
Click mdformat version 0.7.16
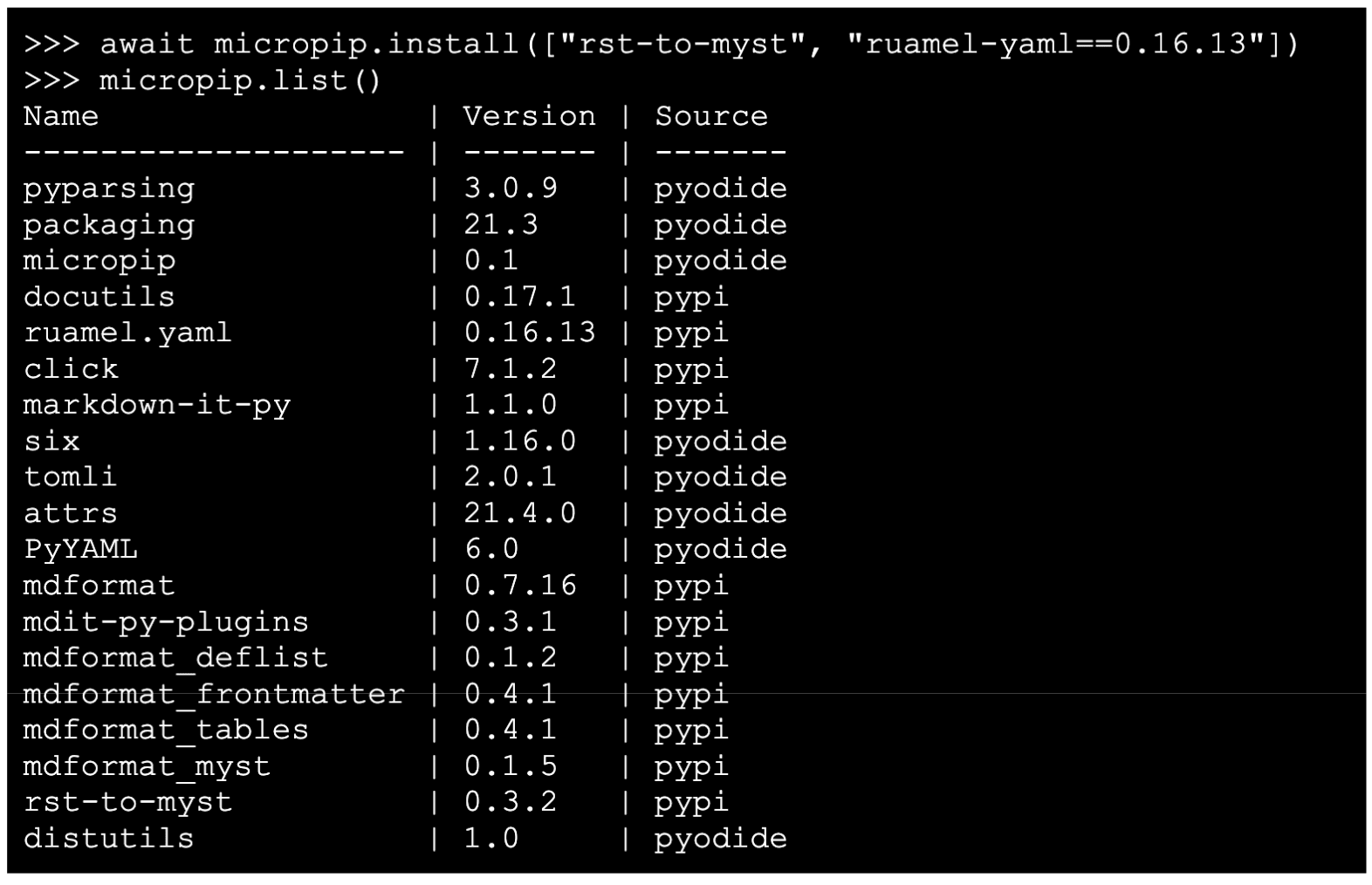tap(519, 585)
